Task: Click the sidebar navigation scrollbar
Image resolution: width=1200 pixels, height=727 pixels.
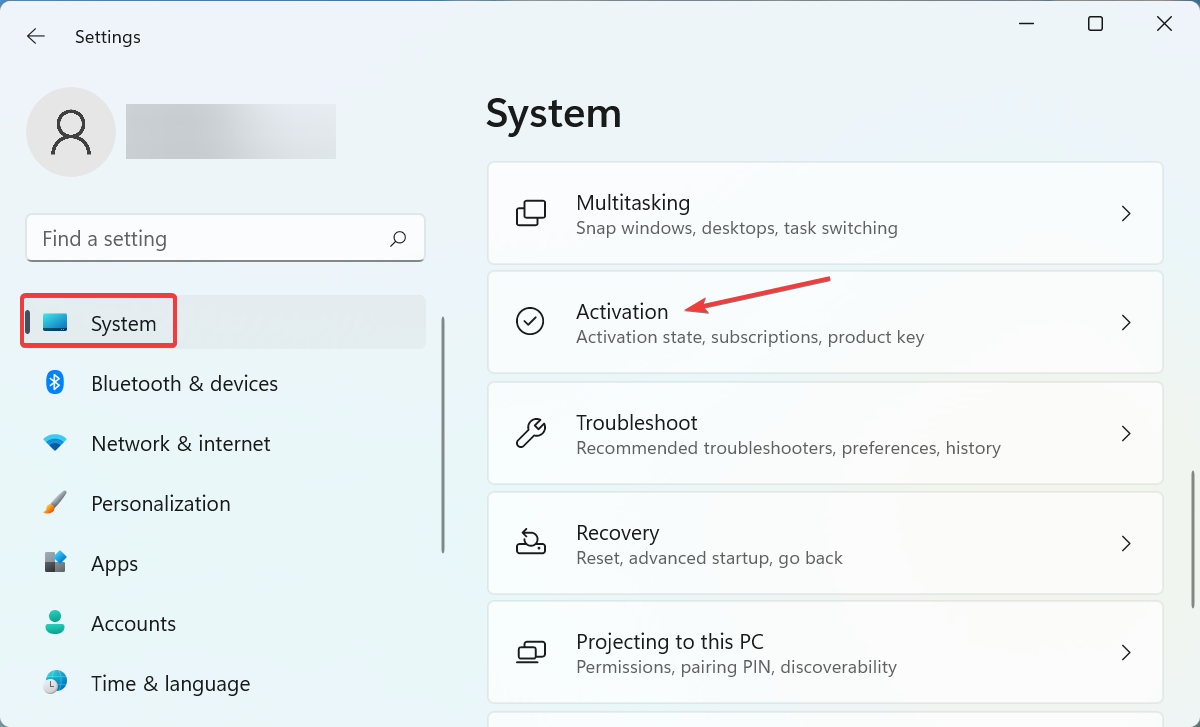Action: pos(443,435)
